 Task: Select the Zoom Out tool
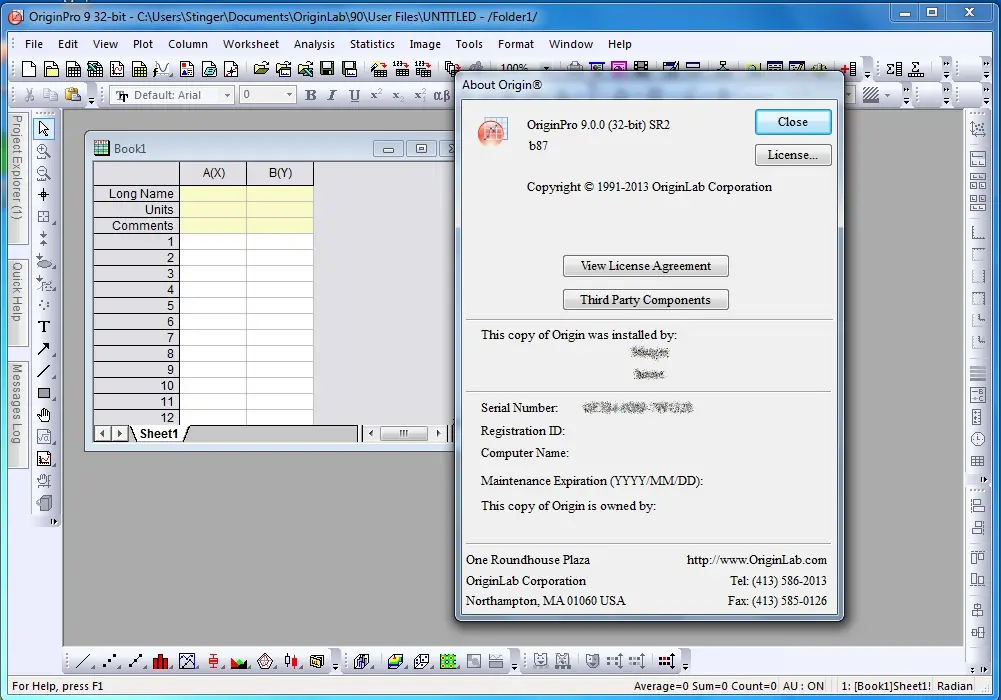click(x=44, y=173)
